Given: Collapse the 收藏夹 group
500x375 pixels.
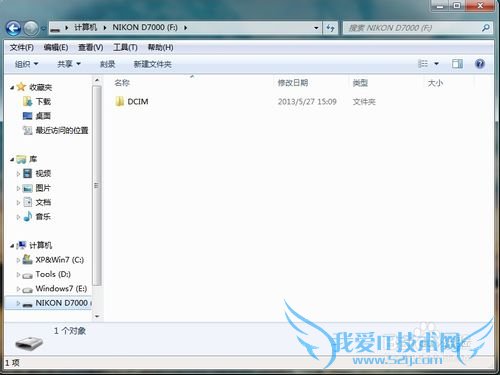Looking at the screenshot, I should click(x=12, y=88).
